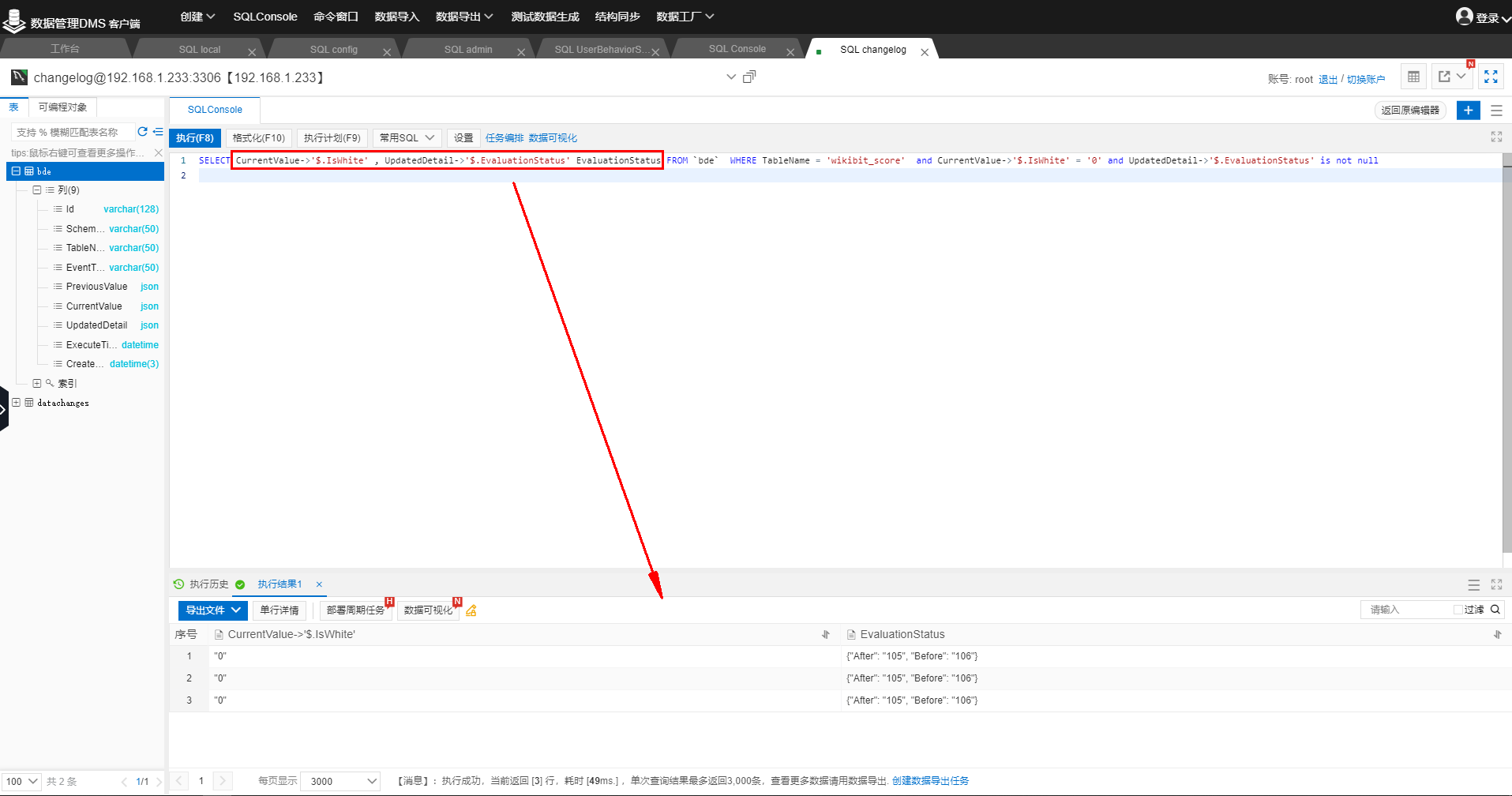This screenshot has height=796, width=1512.
Task: Click the orange edit icon next to 数据可视化
Action: 471,610
